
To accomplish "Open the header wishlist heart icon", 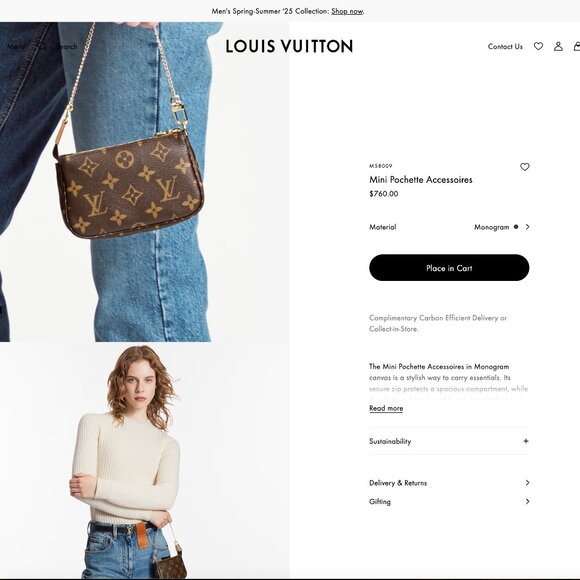I will (x=538, y=46).
